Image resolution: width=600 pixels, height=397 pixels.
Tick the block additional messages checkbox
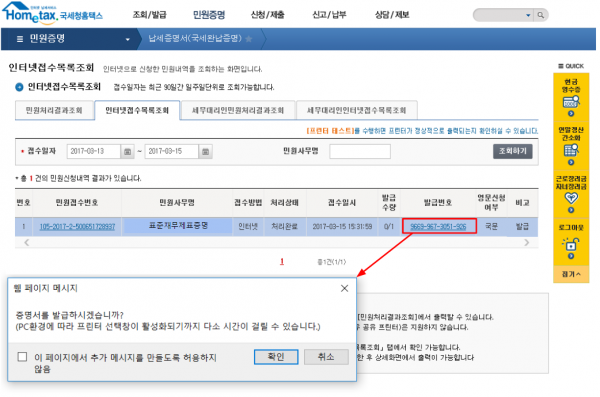(x=22, y=357)
